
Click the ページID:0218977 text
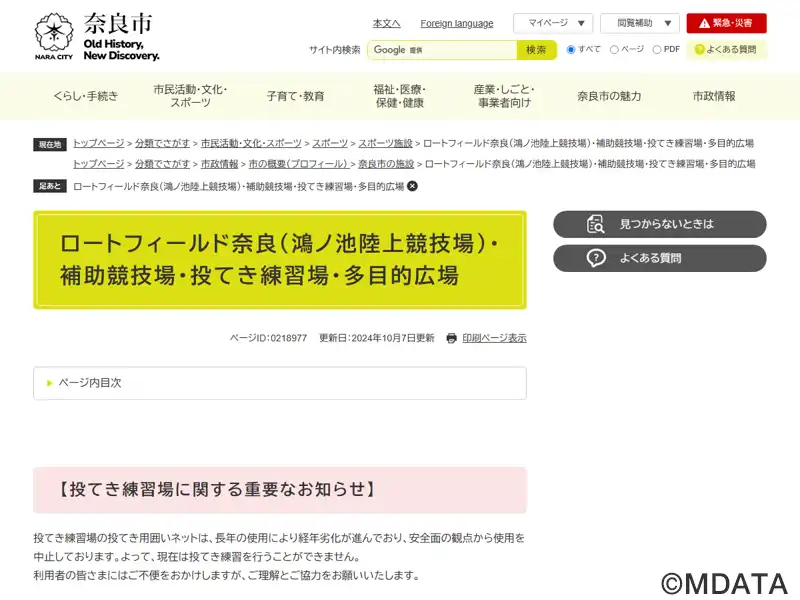click(x=268, y=338)
